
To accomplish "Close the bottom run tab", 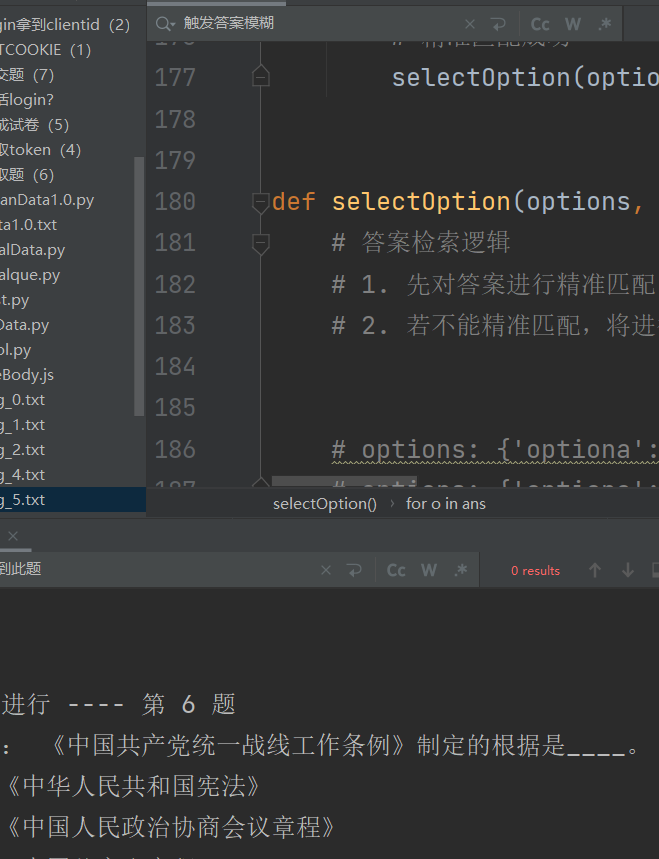I will pyautogui.click(x=13, y=536).
